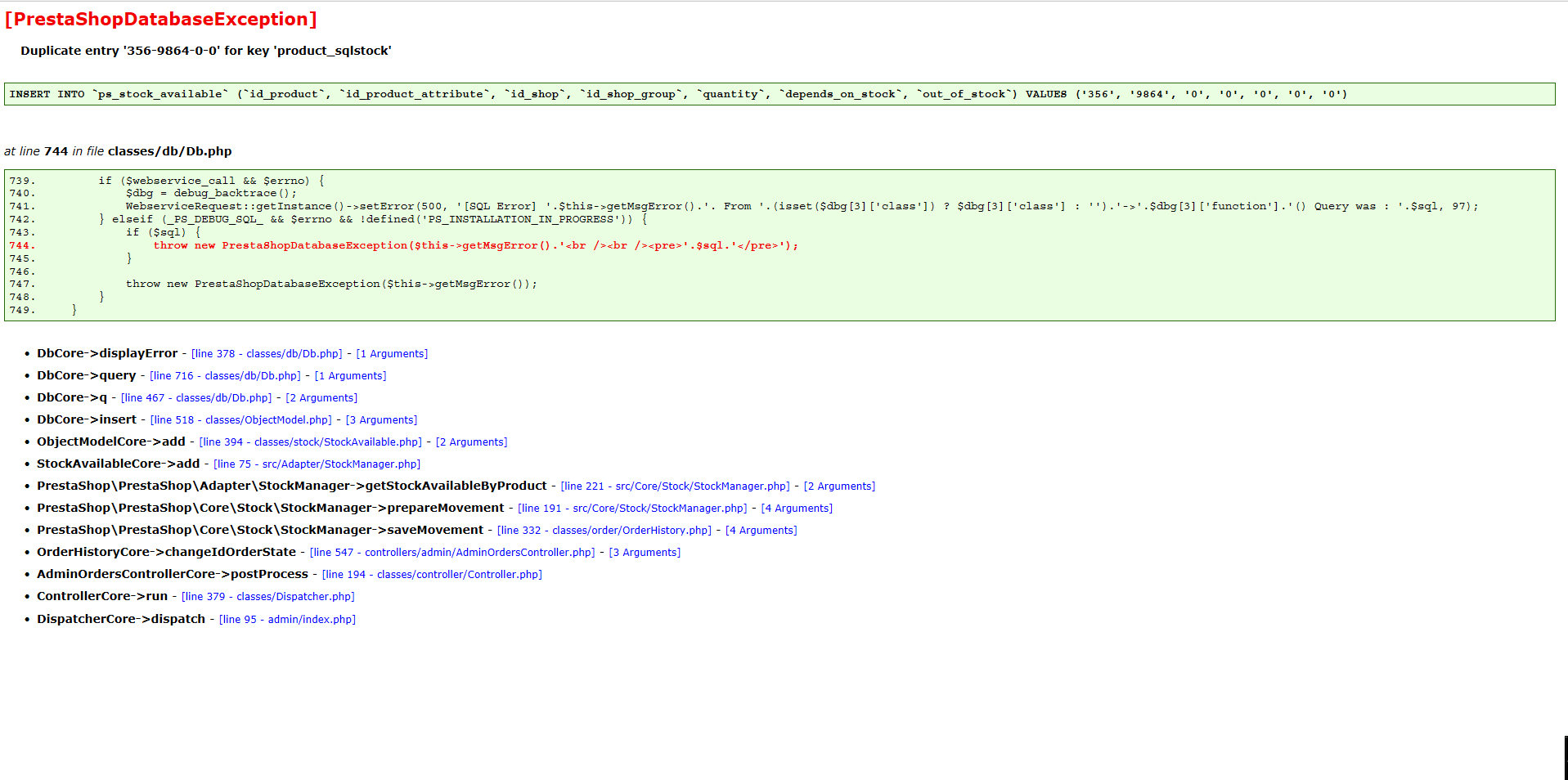Show the 2 Arguments link for DbCore->q

pos(321,398)
